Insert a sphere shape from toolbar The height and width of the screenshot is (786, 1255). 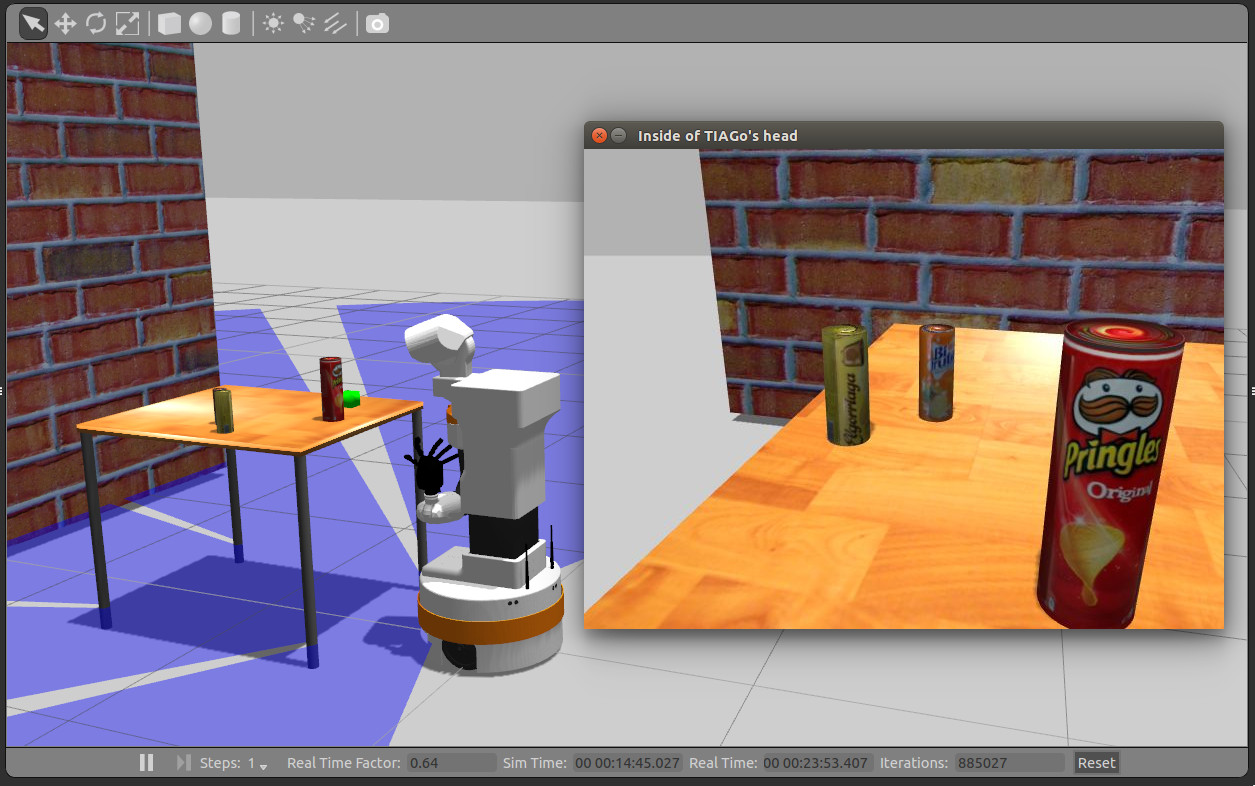point(200,23)
